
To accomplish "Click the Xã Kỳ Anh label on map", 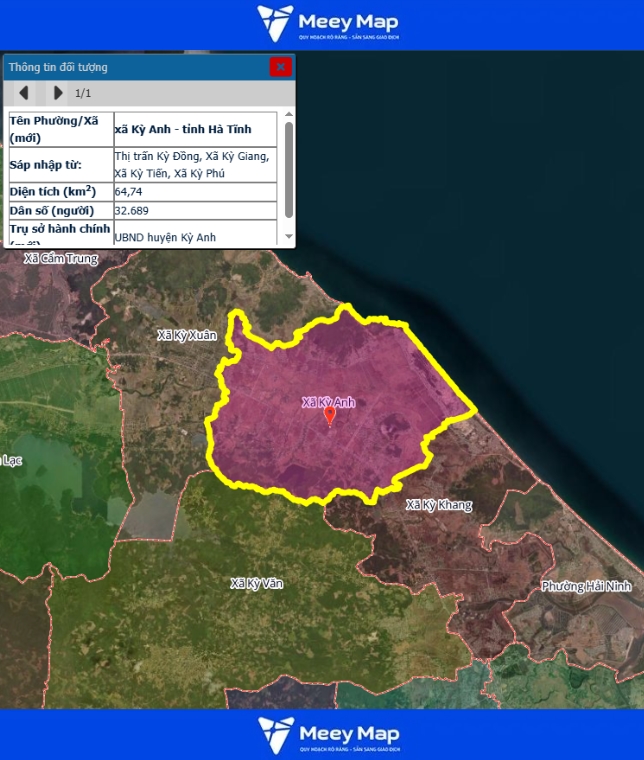I will click(328, 402).
